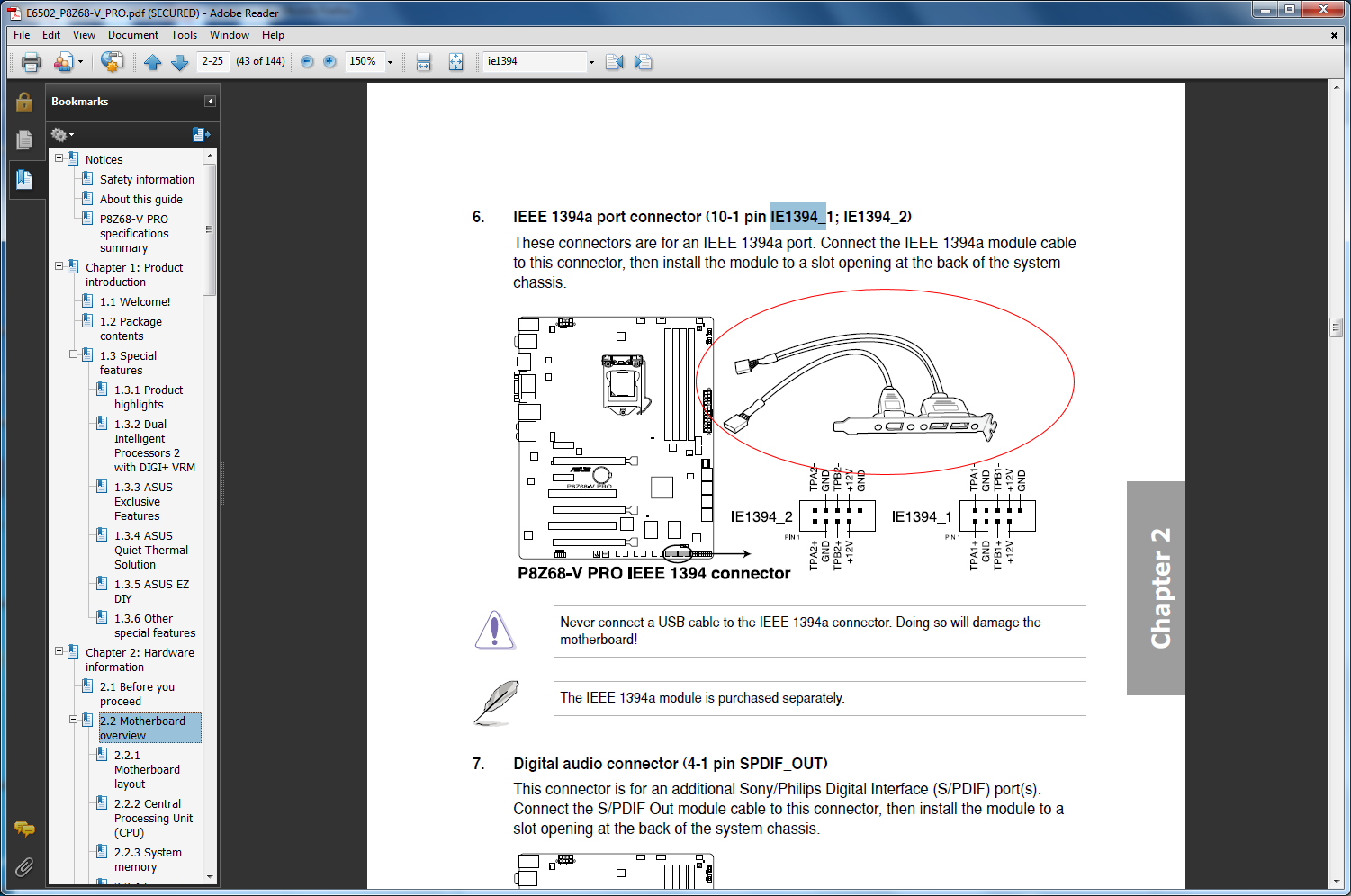
Task: Open the Document menu
Action: 133,35
